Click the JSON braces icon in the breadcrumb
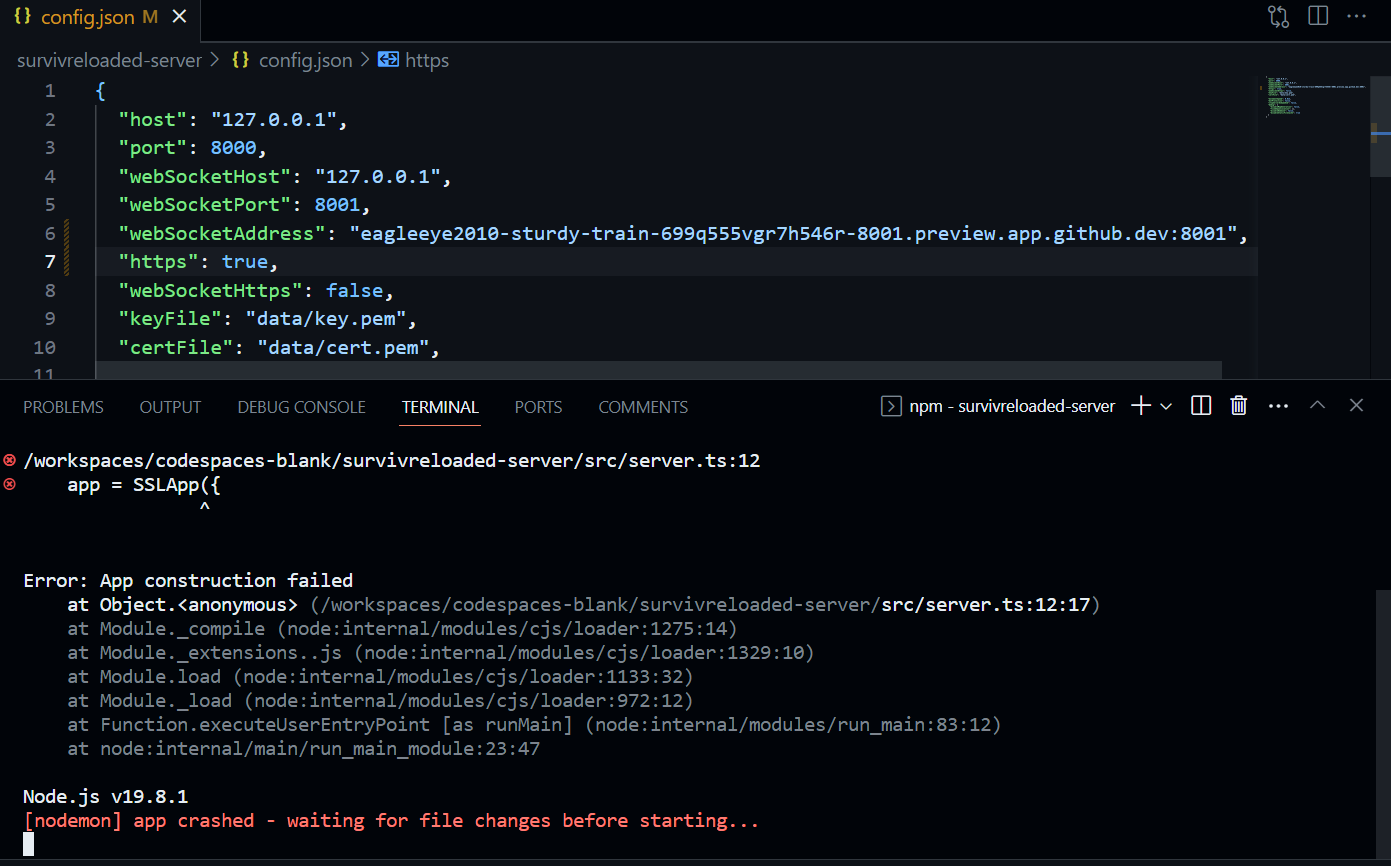The height and width of the screenshot is (866, 1391). [x=241, y=60]
